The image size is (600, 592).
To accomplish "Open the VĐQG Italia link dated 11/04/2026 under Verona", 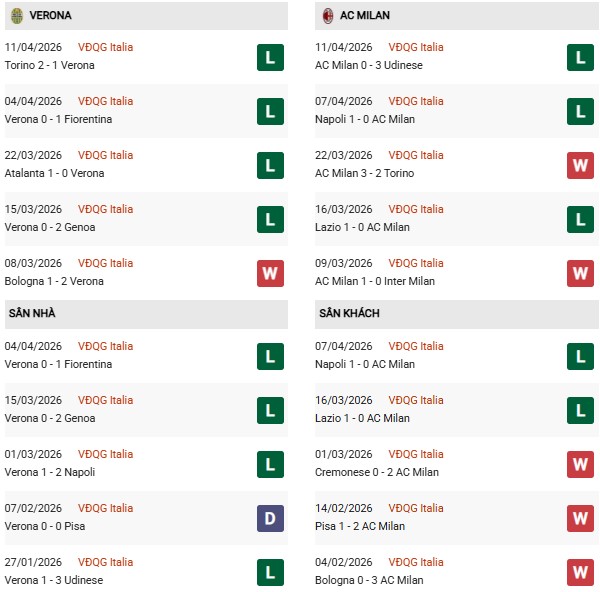I will point(105,47).
